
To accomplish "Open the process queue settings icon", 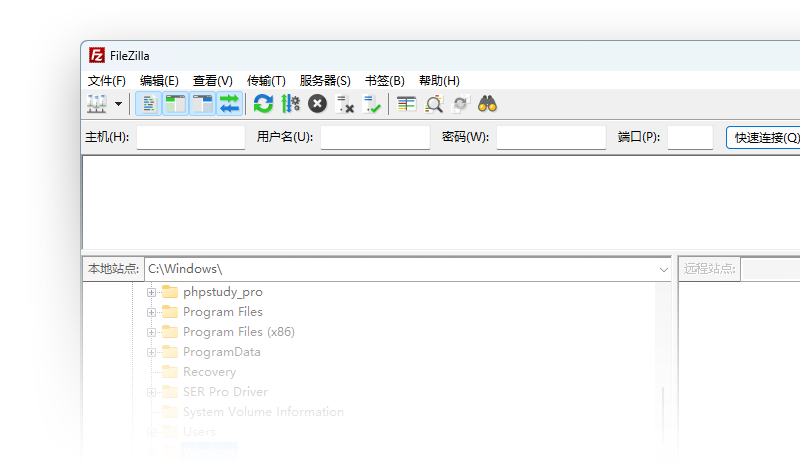I will click(290, 104).
